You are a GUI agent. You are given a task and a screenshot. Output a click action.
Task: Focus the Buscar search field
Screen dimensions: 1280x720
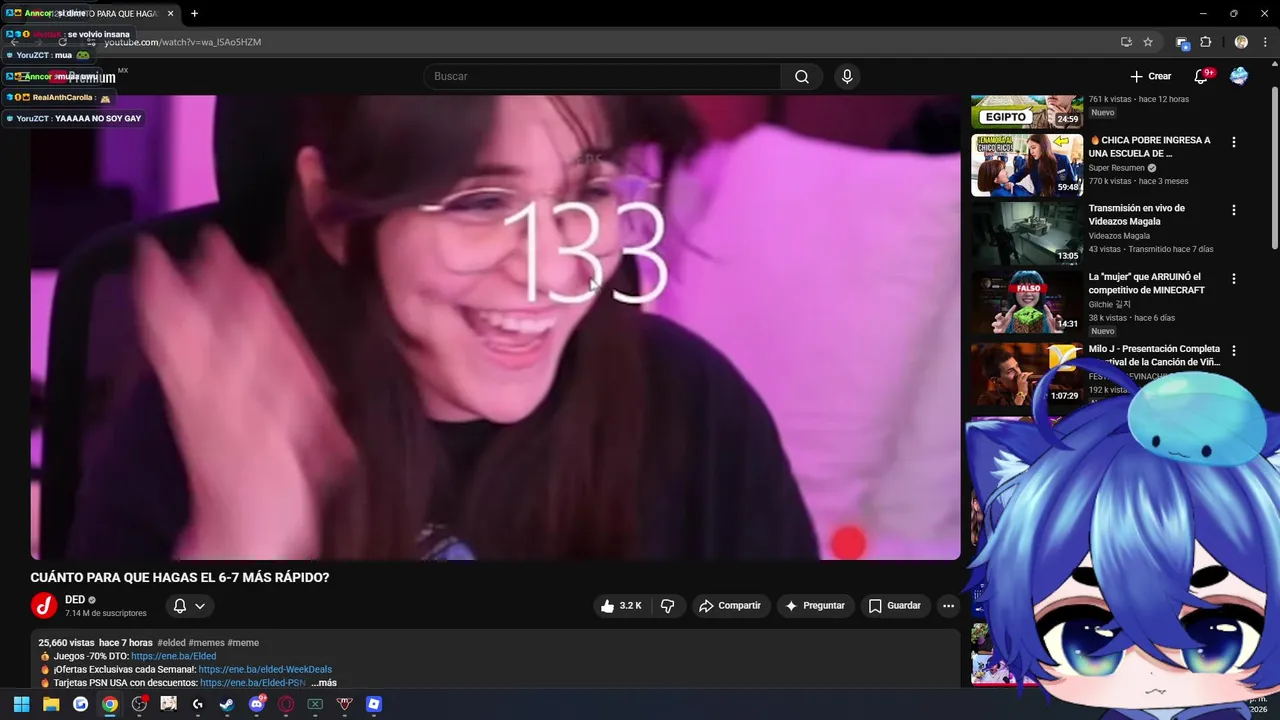coord(603,77)
